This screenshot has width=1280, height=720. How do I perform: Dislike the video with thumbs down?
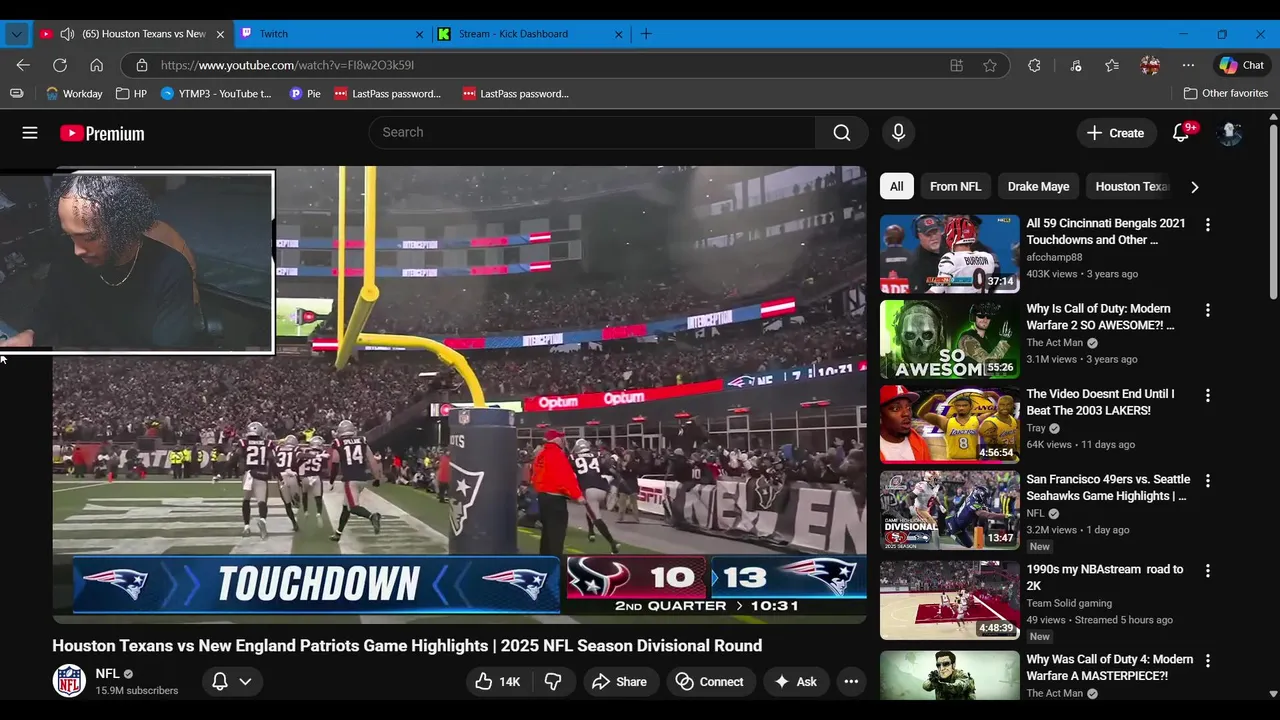tap(553, 682)
